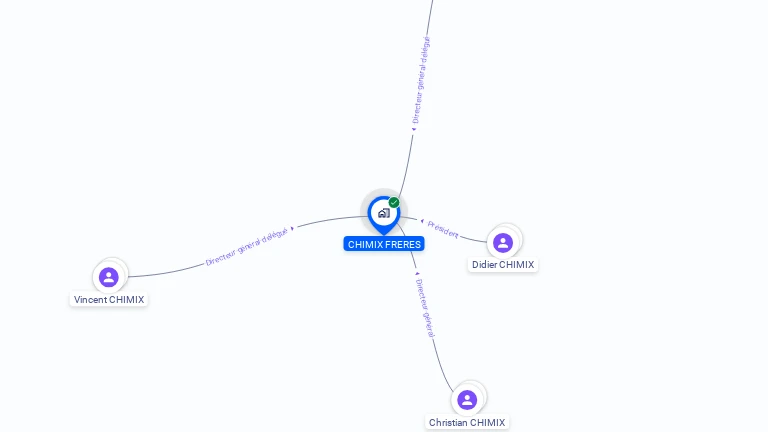Click the building symbol inside company pin
Screen dimensions: 768x432
[384, 213]
